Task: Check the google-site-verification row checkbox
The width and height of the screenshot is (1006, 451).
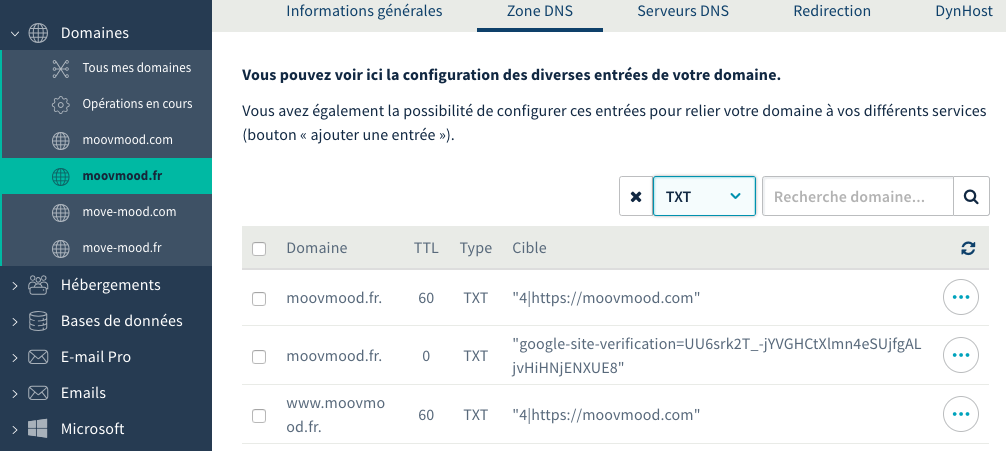Action: (x=259, y=356)
